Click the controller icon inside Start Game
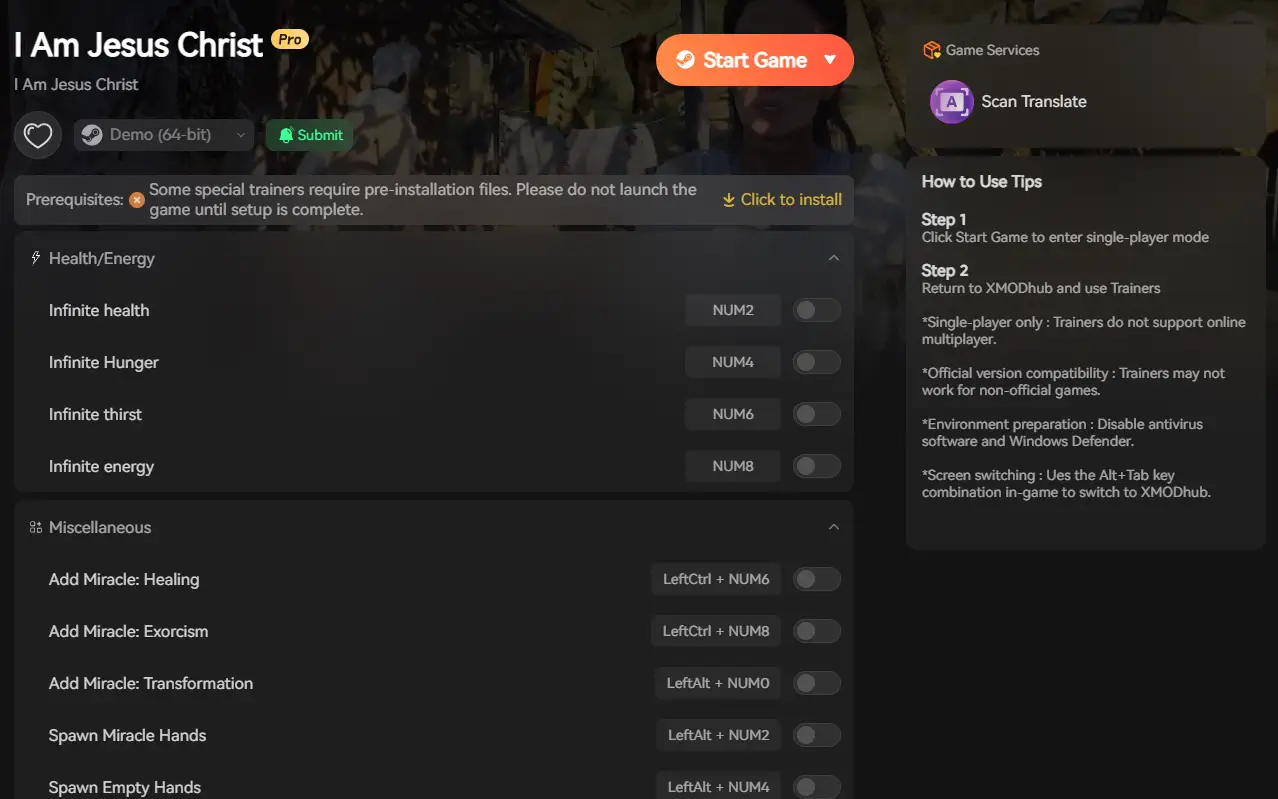1278x799 pixels. (685, 60)
